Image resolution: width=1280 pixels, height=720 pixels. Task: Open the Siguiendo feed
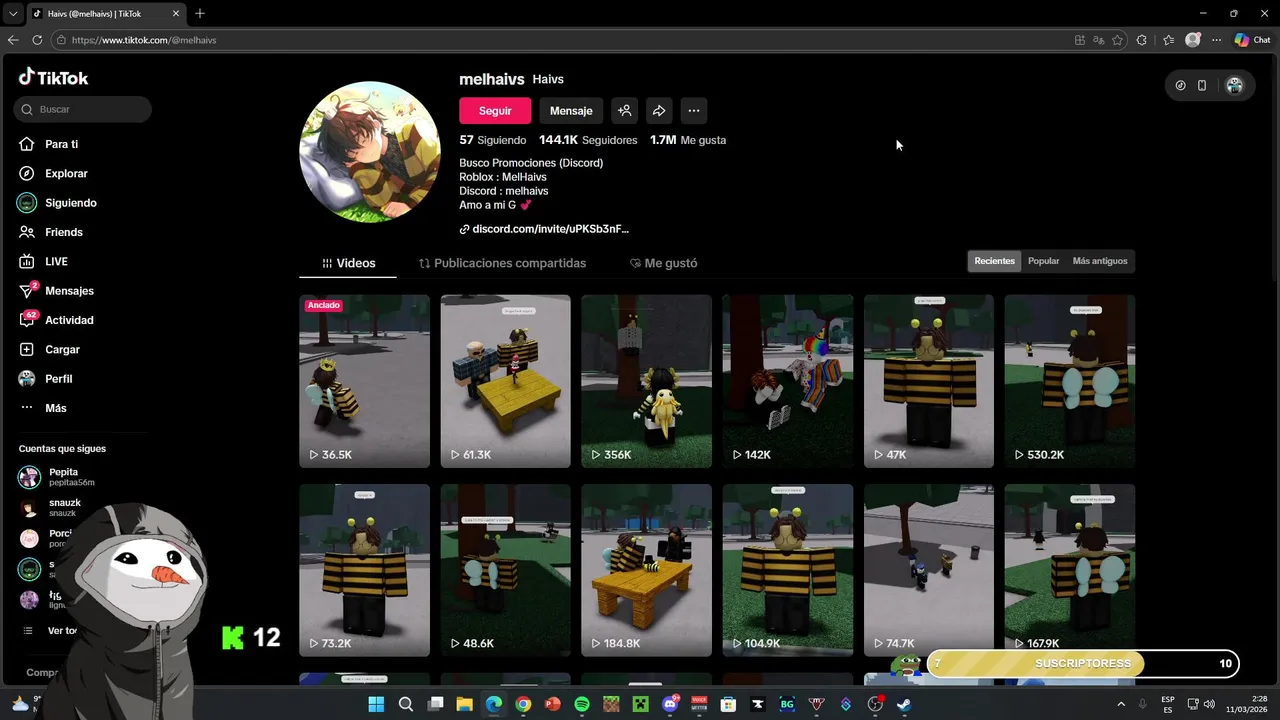click(x=57, y=203)
